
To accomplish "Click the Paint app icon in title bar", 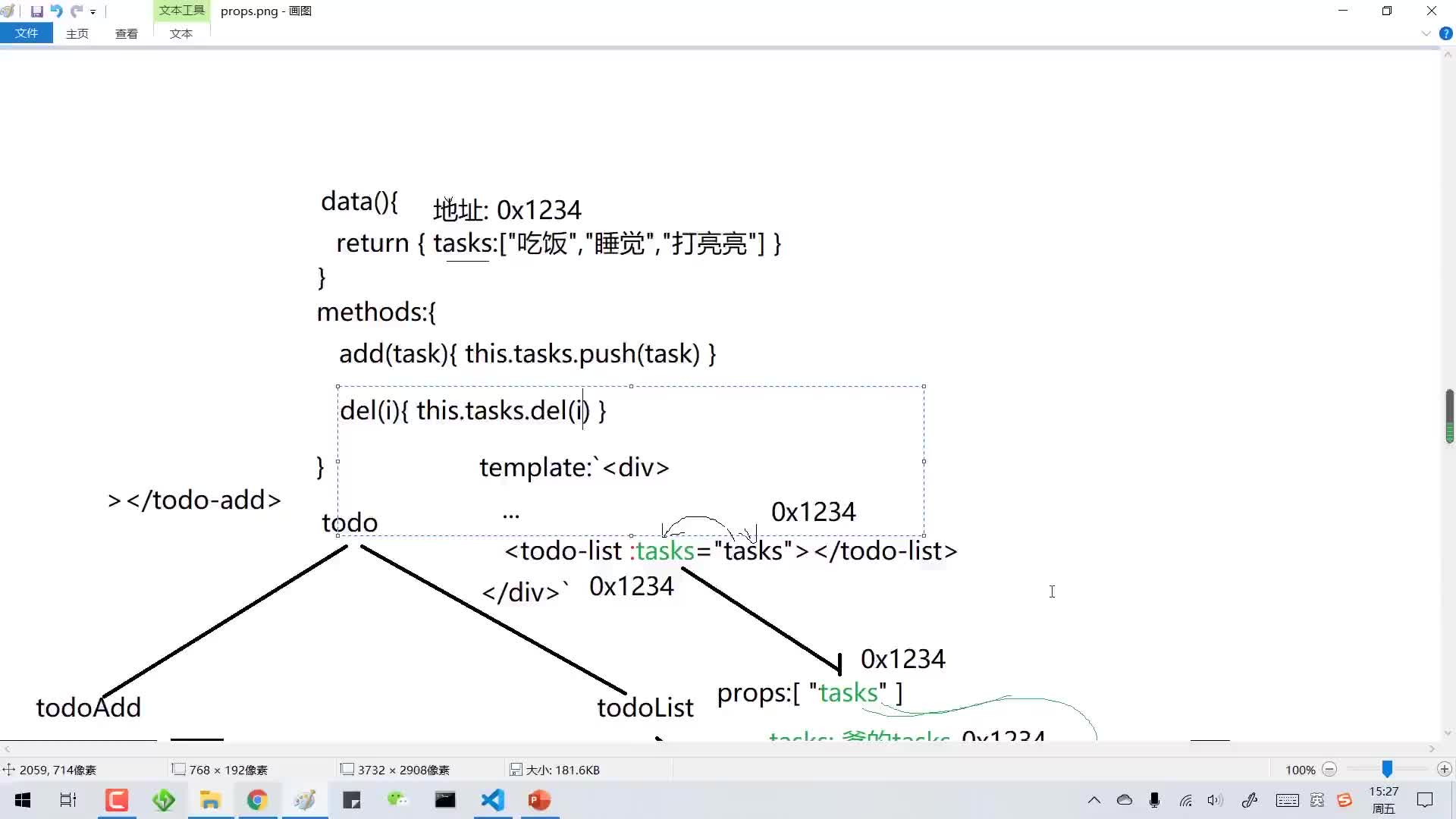I will pyautogui.click(x=8, y=11).
